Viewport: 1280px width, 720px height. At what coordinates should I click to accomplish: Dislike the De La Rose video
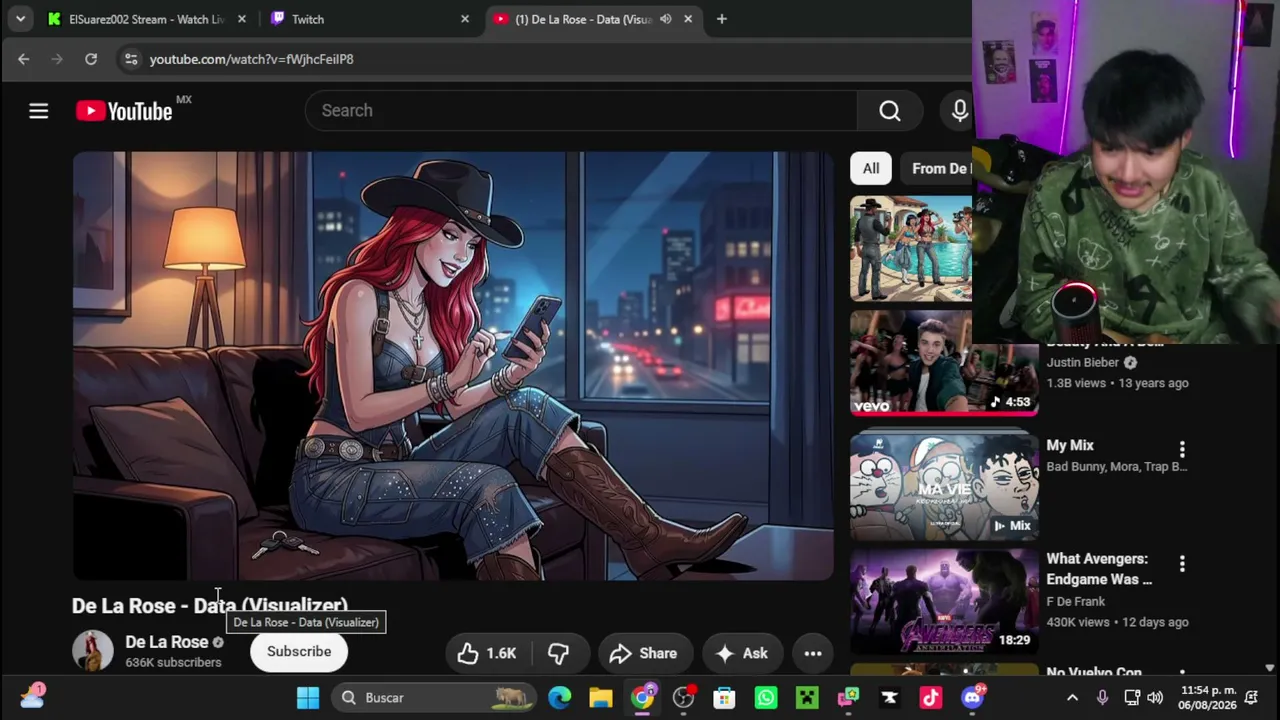558,653
